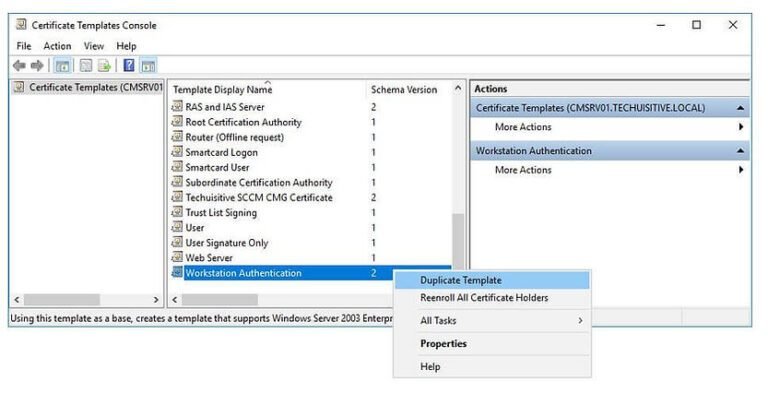The image size is (768, 393).
Task: Click schema version 2 of Techuisitive SCCM CMG
Action: [x=374, y=197]
